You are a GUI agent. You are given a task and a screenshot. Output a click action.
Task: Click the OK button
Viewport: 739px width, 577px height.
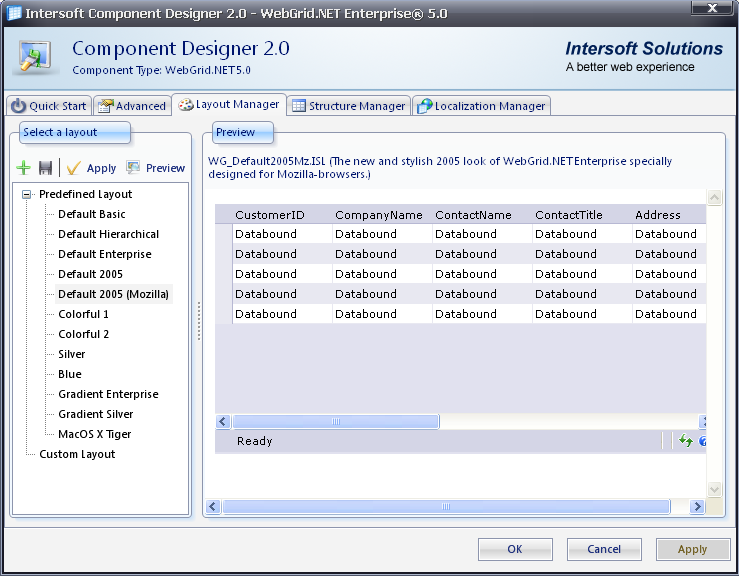coord(515,549)
